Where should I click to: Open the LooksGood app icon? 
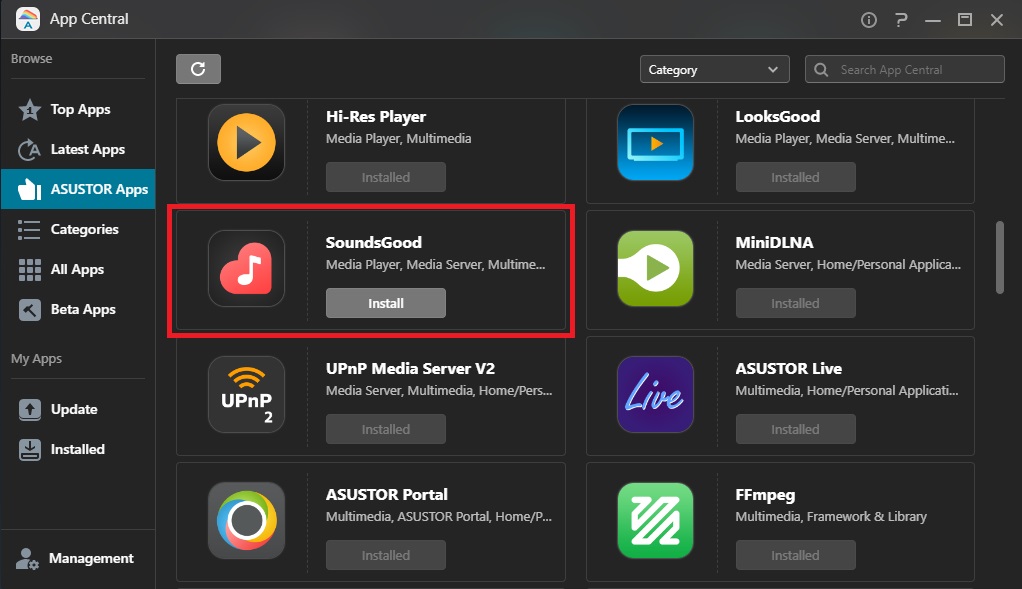655,142
